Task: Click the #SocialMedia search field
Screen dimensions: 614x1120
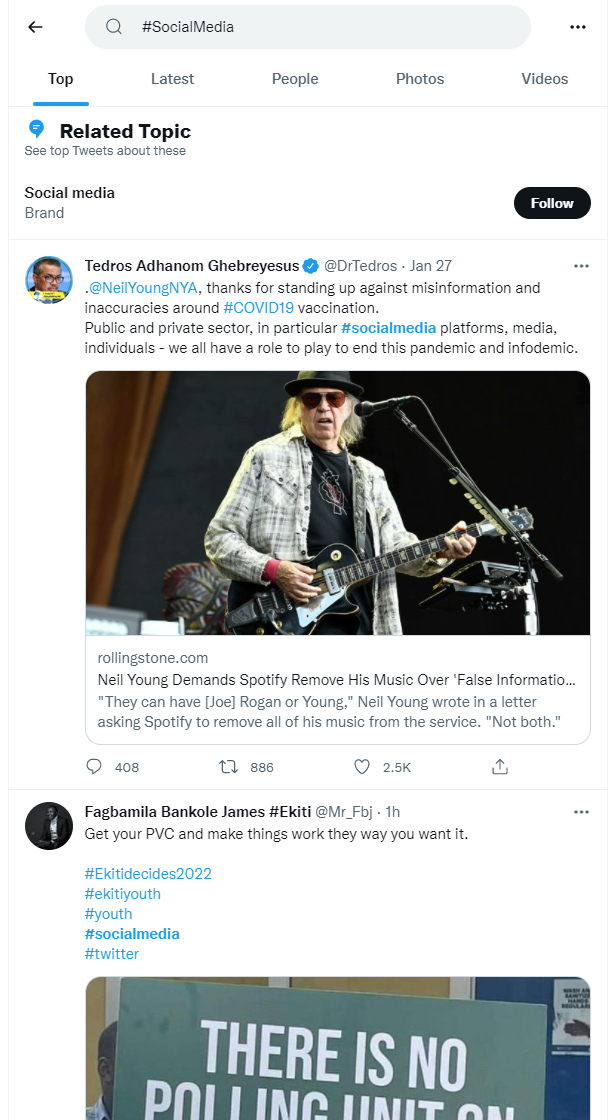Action: (308, 27)
